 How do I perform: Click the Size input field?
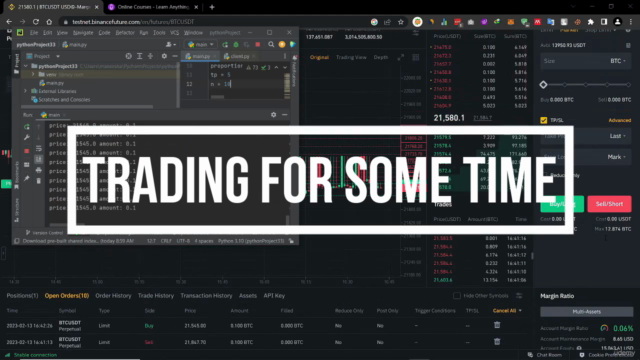(586, 61)
